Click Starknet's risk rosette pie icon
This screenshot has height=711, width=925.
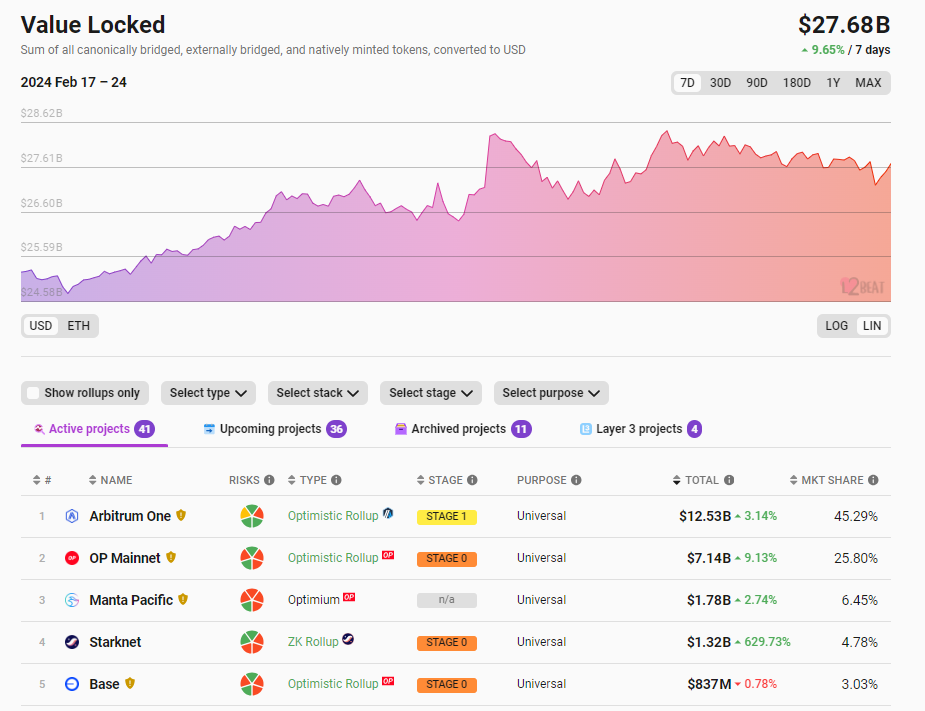click(252, 641)
